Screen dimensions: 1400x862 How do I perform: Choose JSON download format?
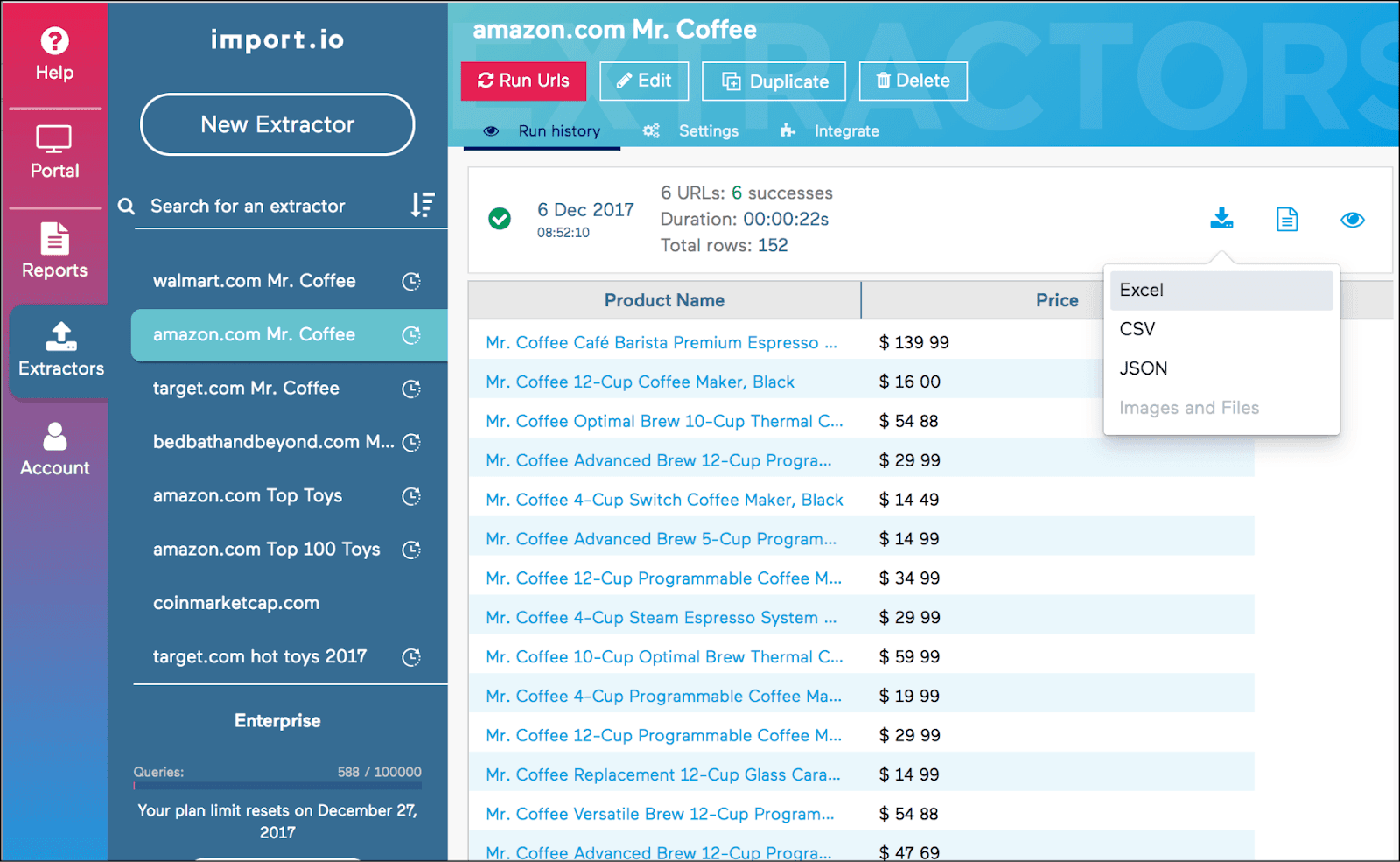point(1221,368)
